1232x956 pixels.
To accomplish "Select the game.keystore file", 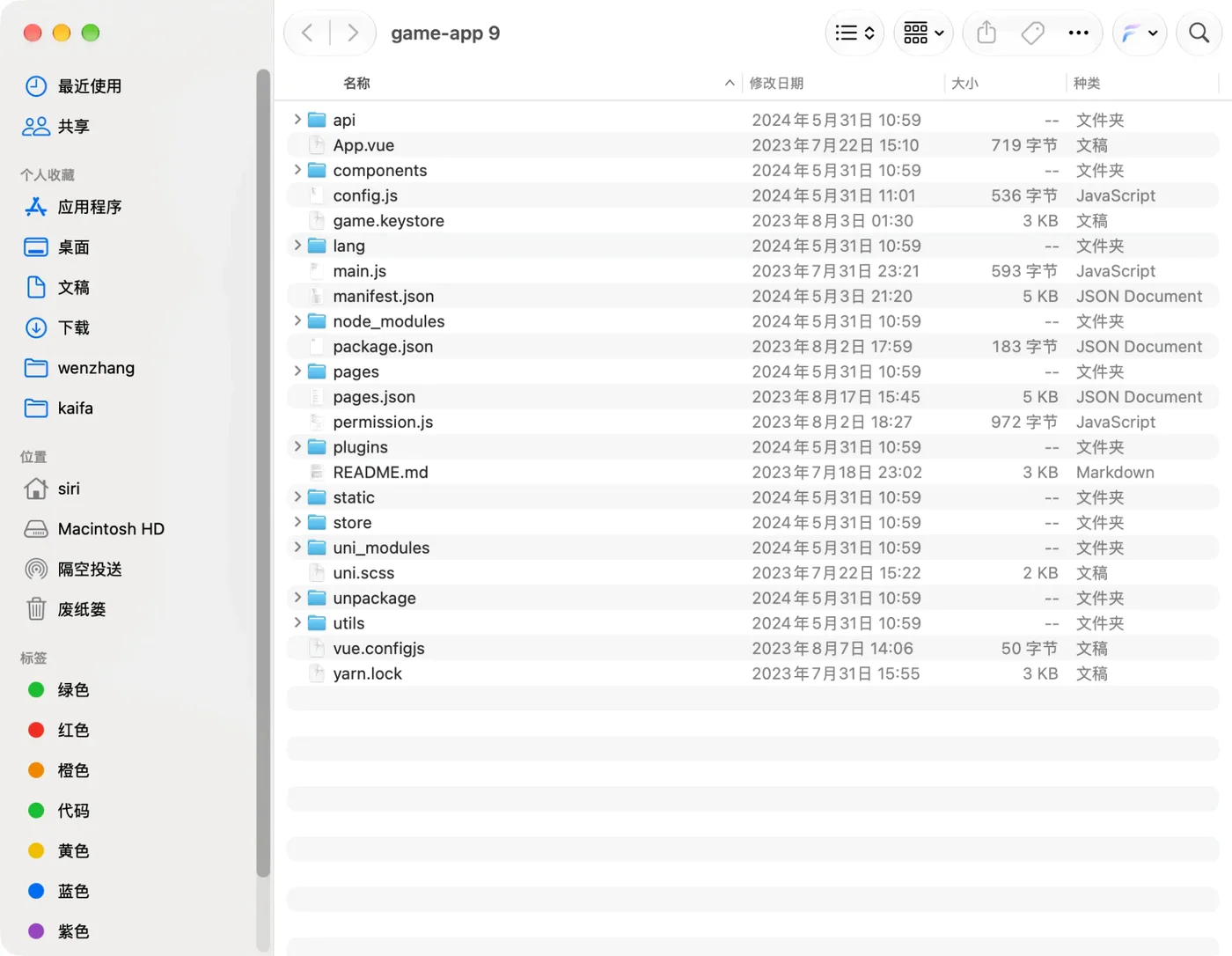I will click(753, 221).
